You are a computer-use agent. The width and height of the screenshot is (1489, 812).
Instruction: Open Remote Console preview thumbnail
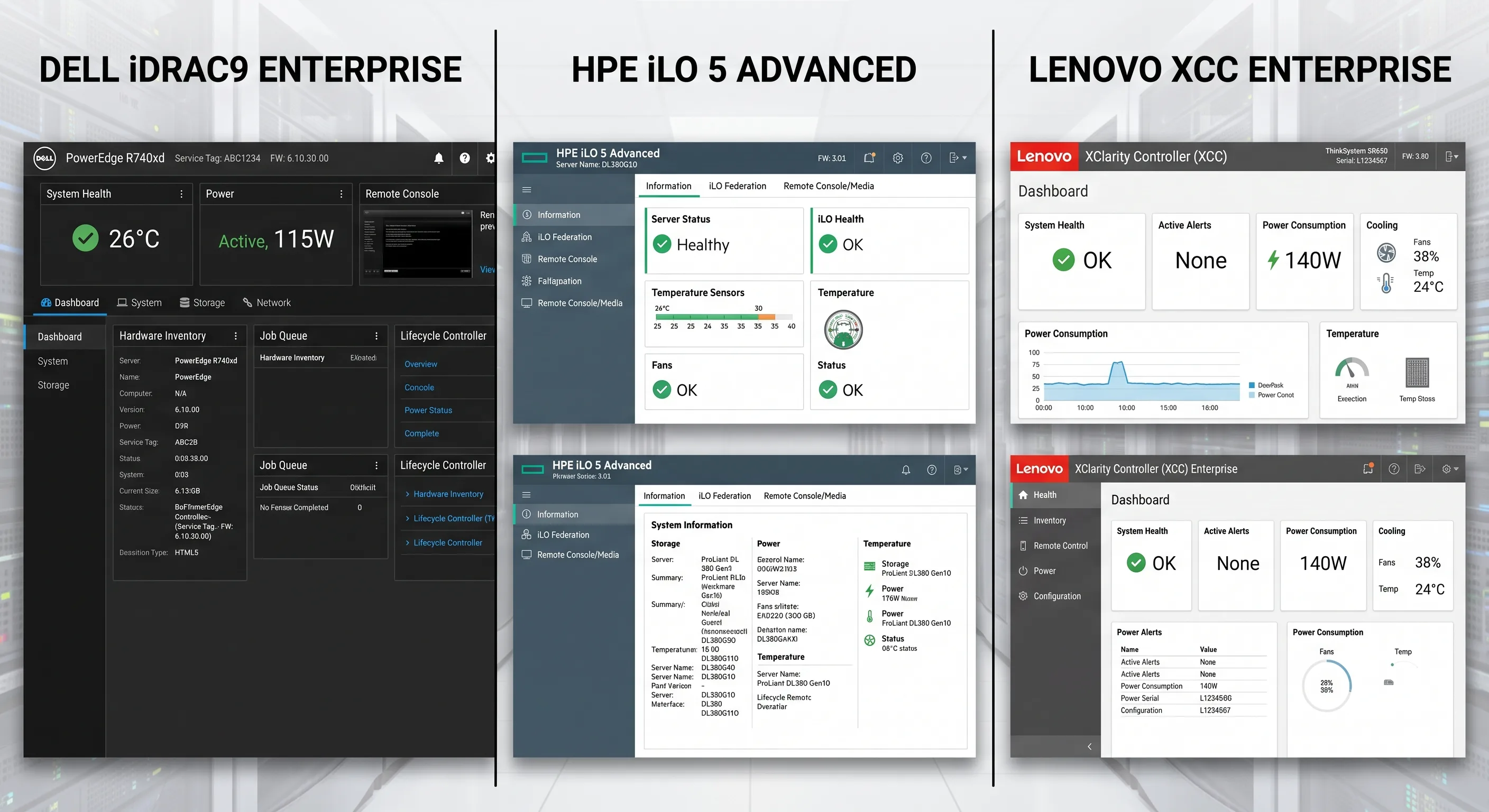[x=417, y=243]
